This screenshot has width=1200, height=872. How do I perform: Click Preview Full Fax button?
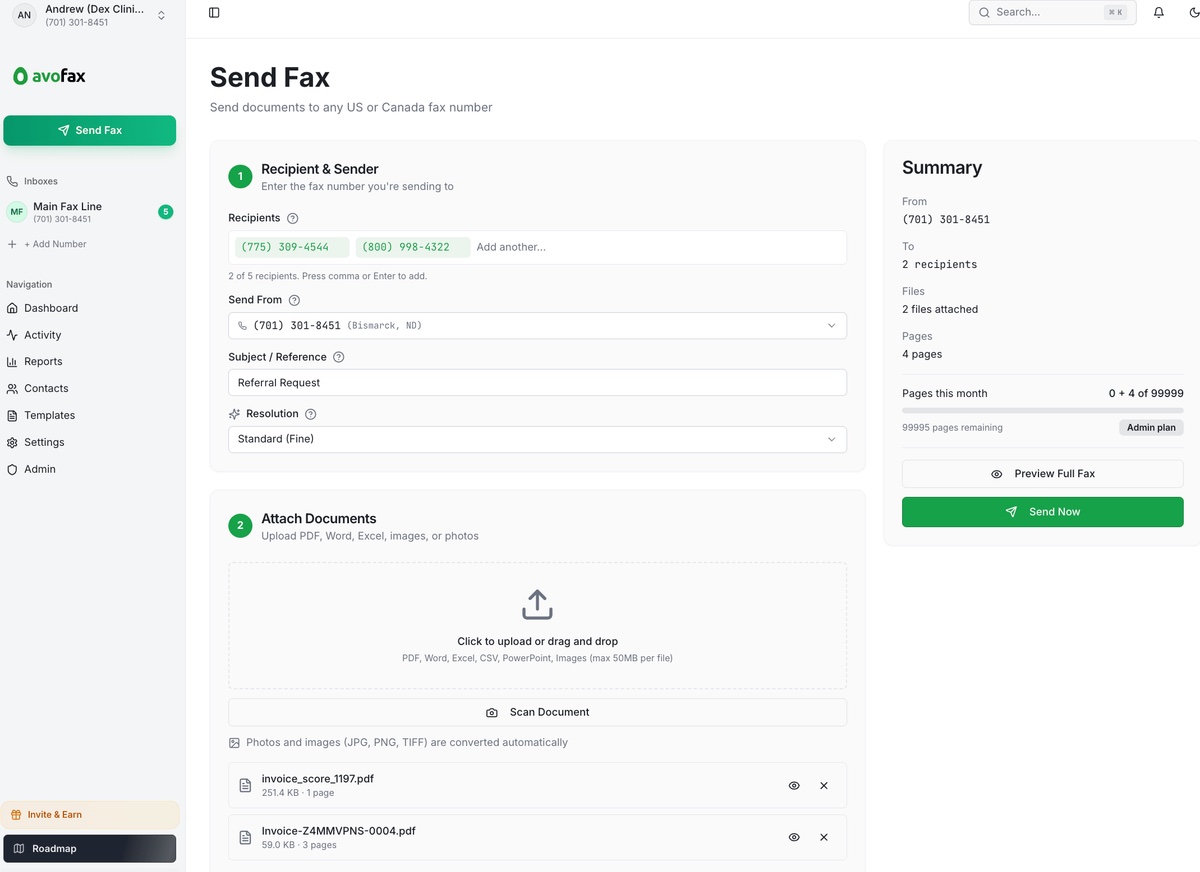(x=1042, y=474)
